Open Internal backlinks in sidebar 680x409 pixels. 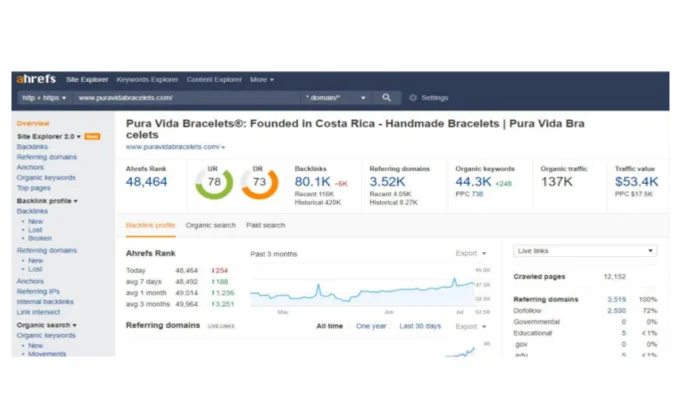45,301
